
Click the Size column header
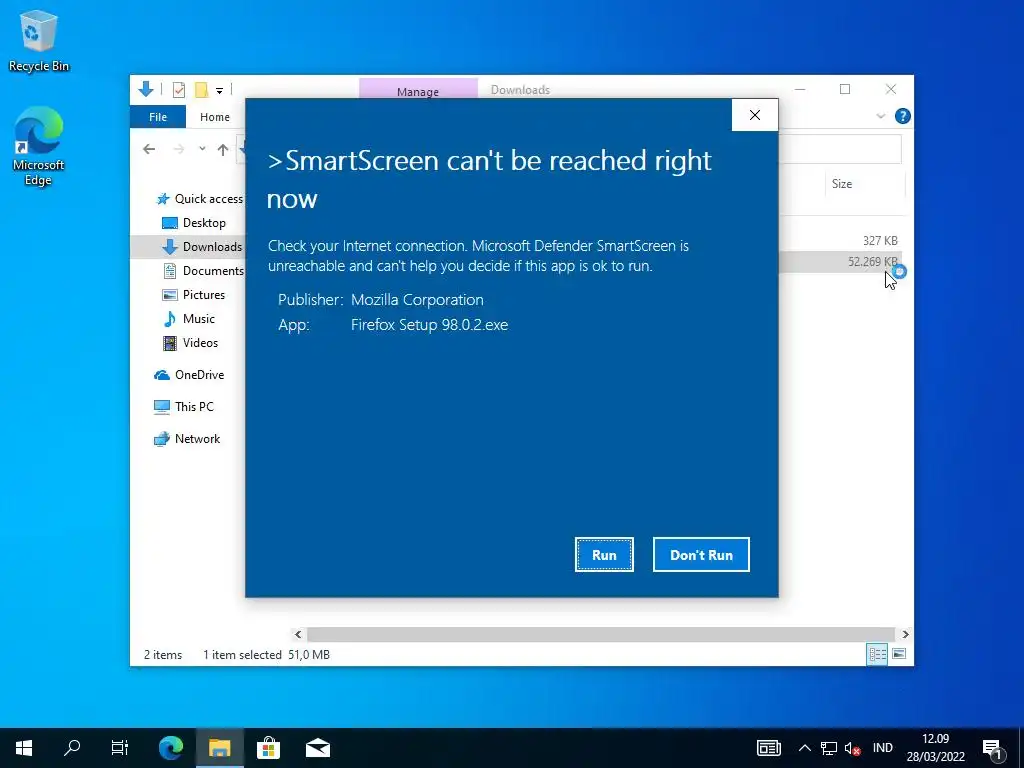(864, 184)
